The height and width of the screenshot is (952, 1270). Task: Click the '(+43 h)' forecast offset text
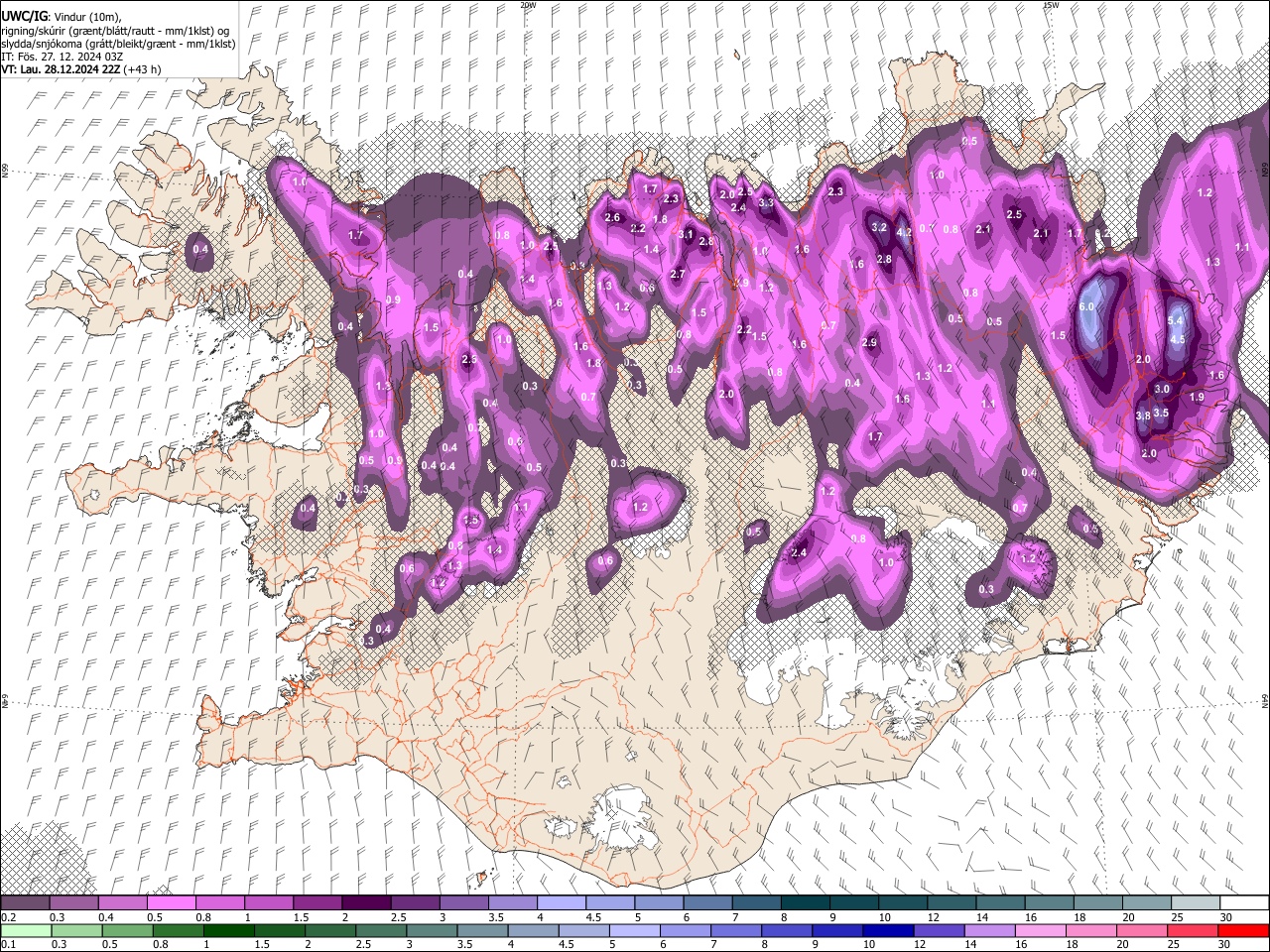click(143, 69)
